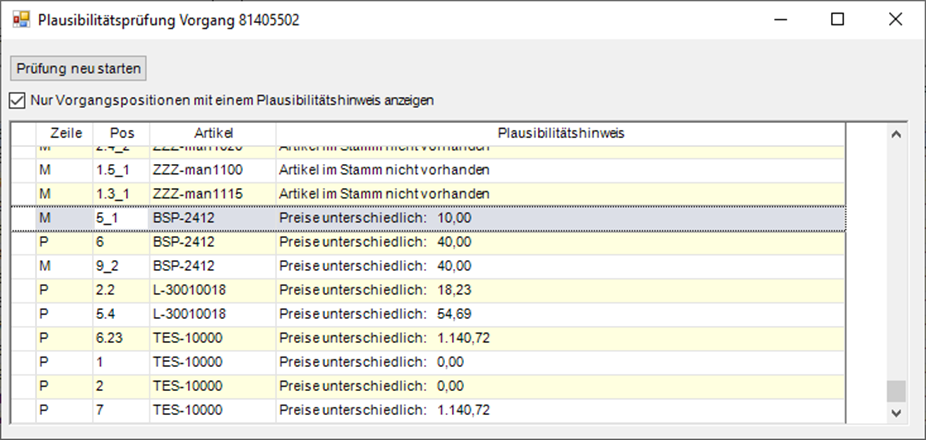Sort the table by the 'Zeile' column header
Image resolution: width=926 pixels, height=440 pixels.
pyautogui.click(x=65, y=133)
